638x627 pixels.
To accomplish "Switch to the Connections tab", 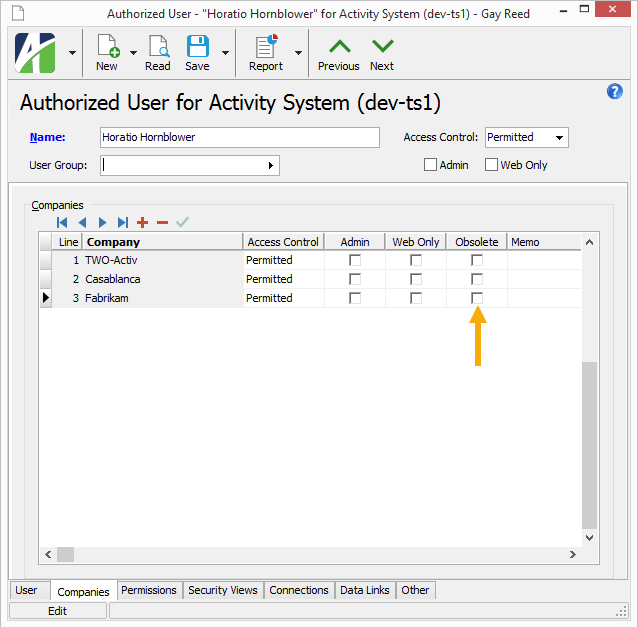I will [299, 590].
